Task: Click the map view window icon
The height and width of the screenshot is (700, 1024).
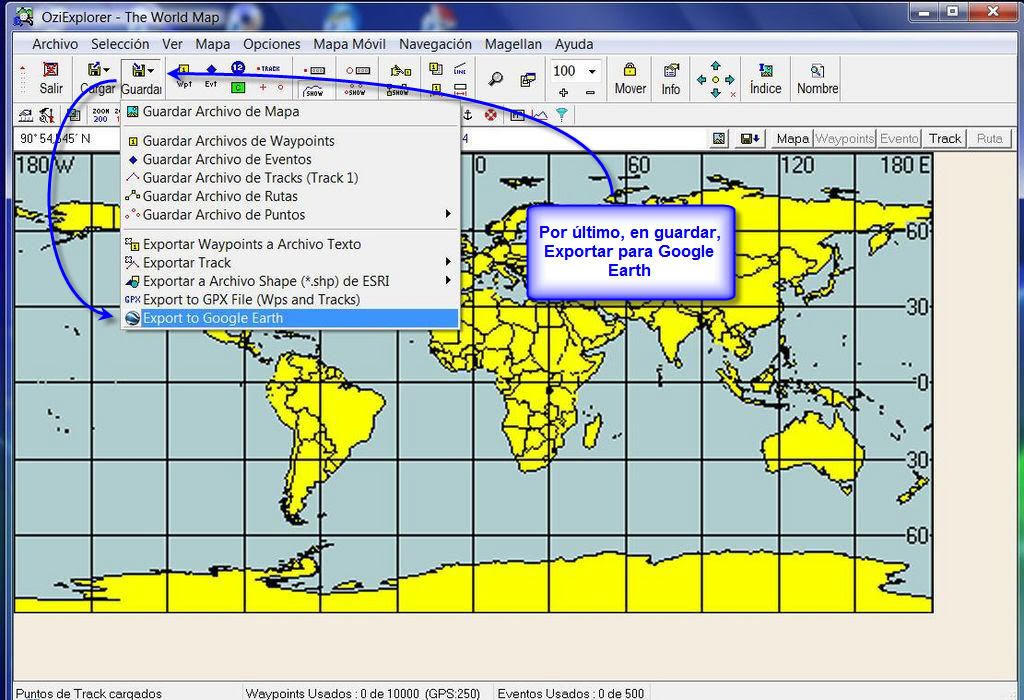Action: [528, 80]
